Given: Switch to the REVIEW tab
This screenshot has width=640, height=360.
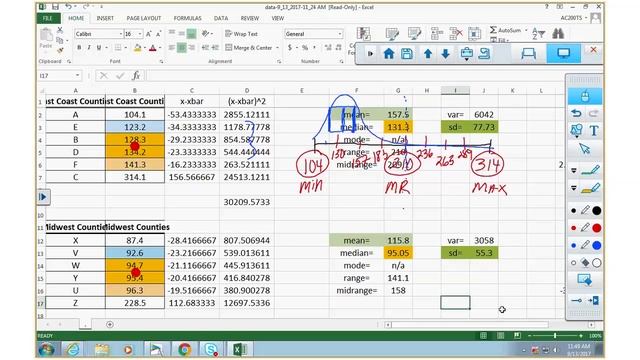Looking at the screenshot, I should click(249, 18).
